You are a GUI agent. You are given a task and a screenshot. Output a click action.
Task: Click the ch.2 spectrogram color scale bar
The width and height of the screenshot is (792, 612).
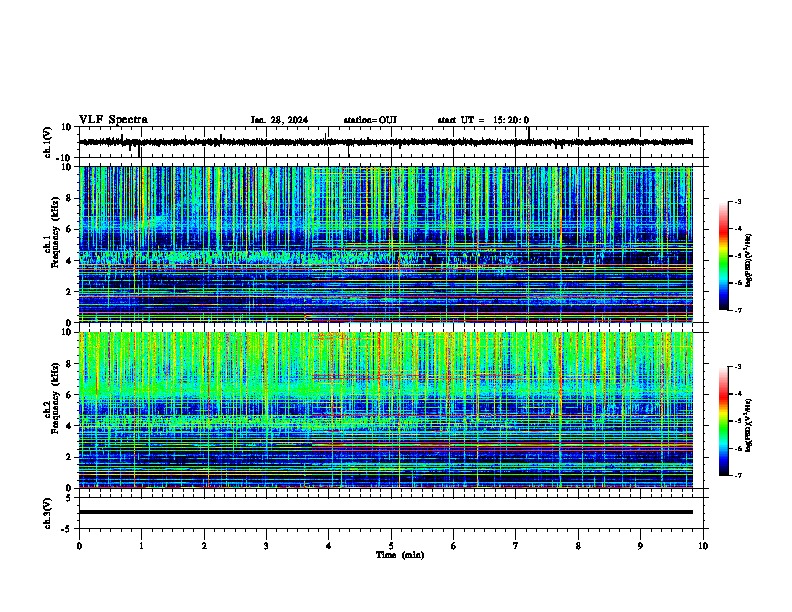pyautogui.click(x=724, y=421)
